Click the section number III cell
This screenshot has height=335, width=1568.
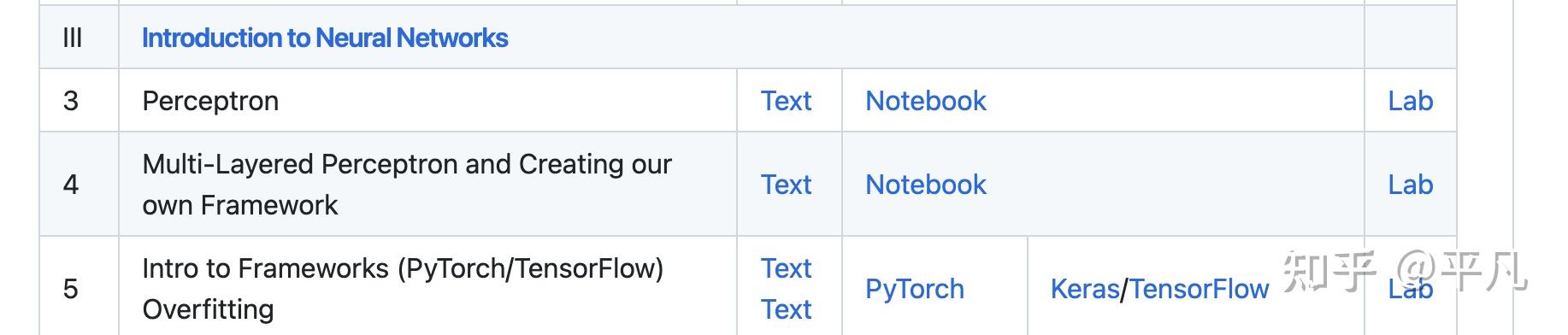point(79,38)
